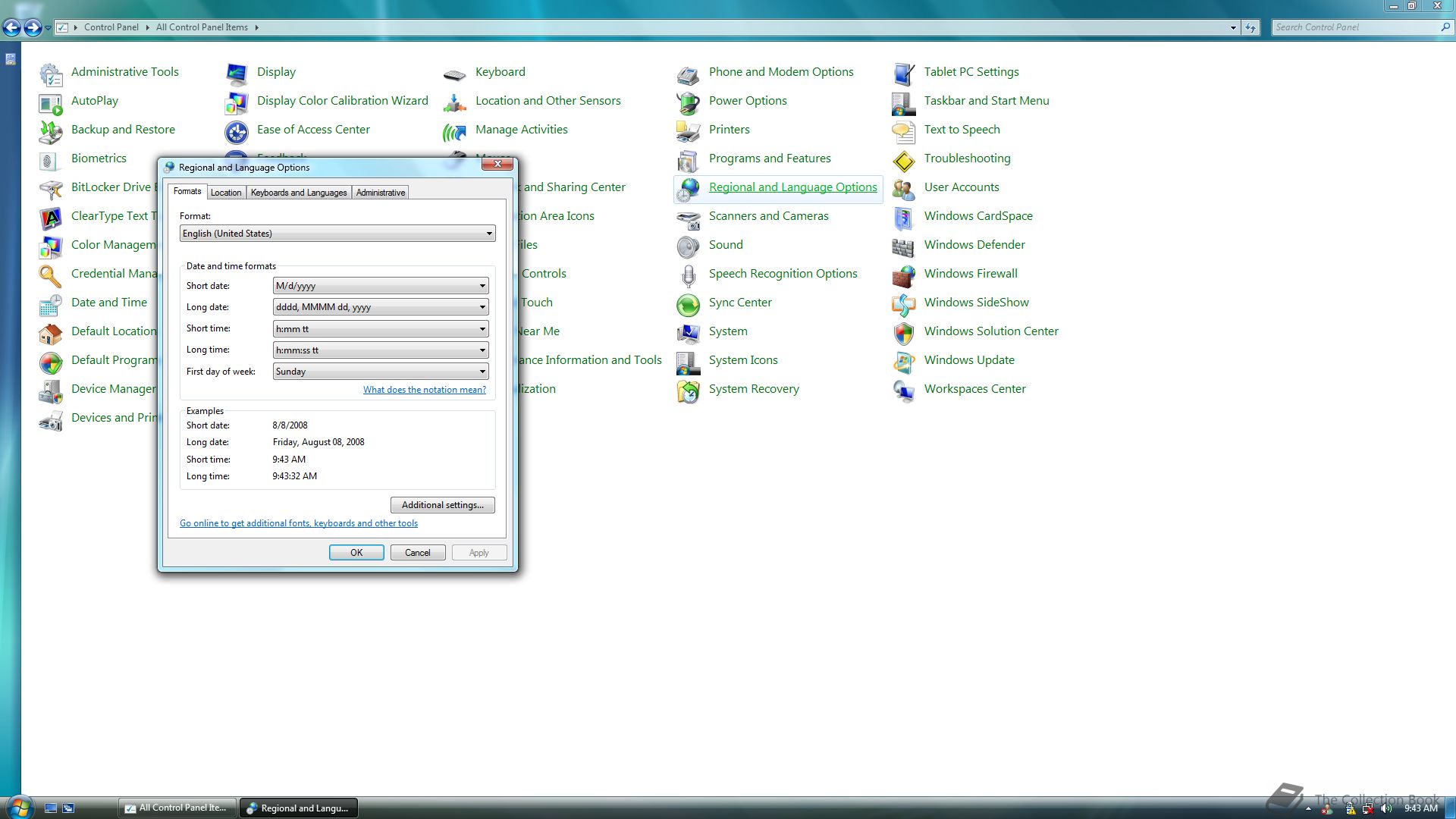The image size is (1456, 819).
Task: Open Ease of Access Center icon
Action: click(237, 132)
